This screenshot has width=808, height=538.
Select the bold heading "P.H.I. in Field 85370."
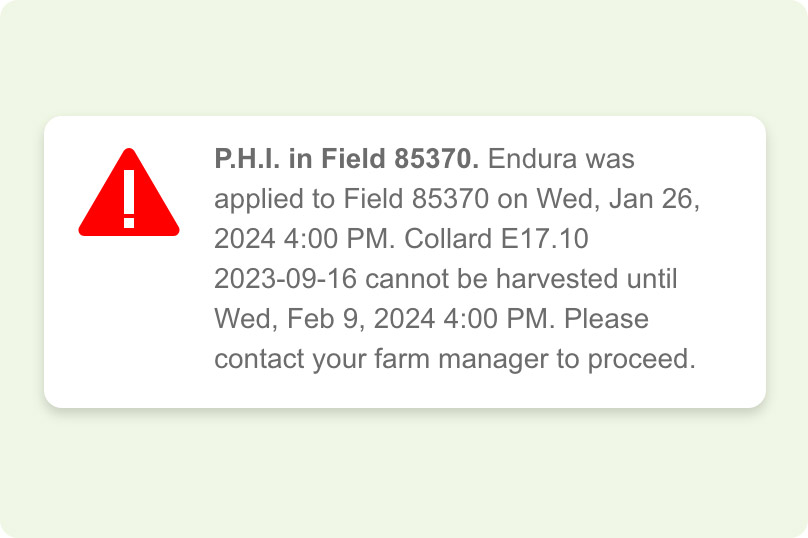(x=346, y=159)
